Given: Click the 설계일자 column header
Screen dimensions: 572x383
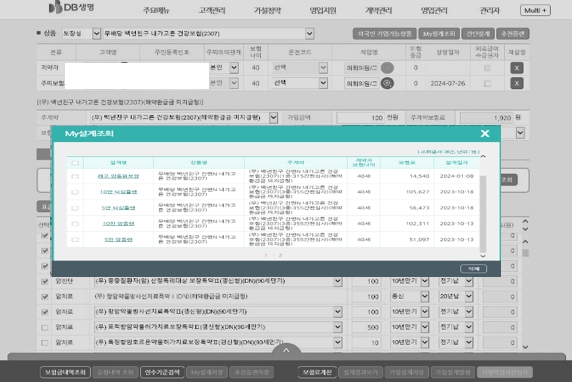Looking at the screenshot, I should 456,163.
